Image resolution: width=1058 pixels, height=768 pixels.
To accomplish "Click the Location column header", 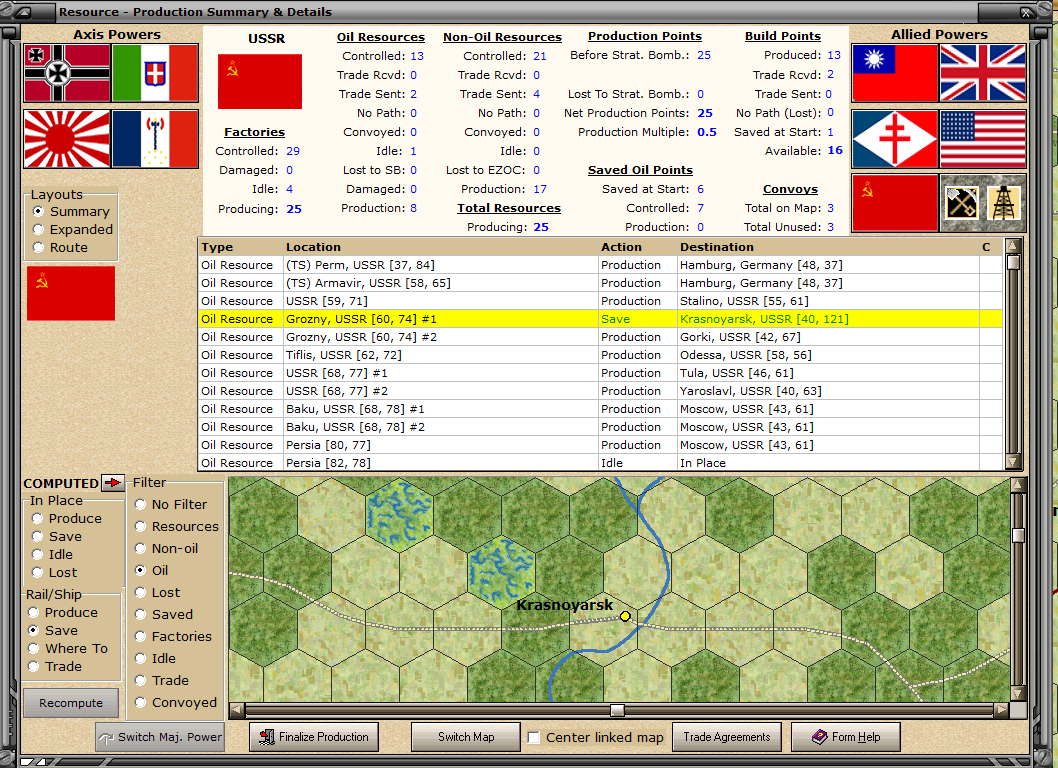I will pyautogui.click(x=441, y=247).
